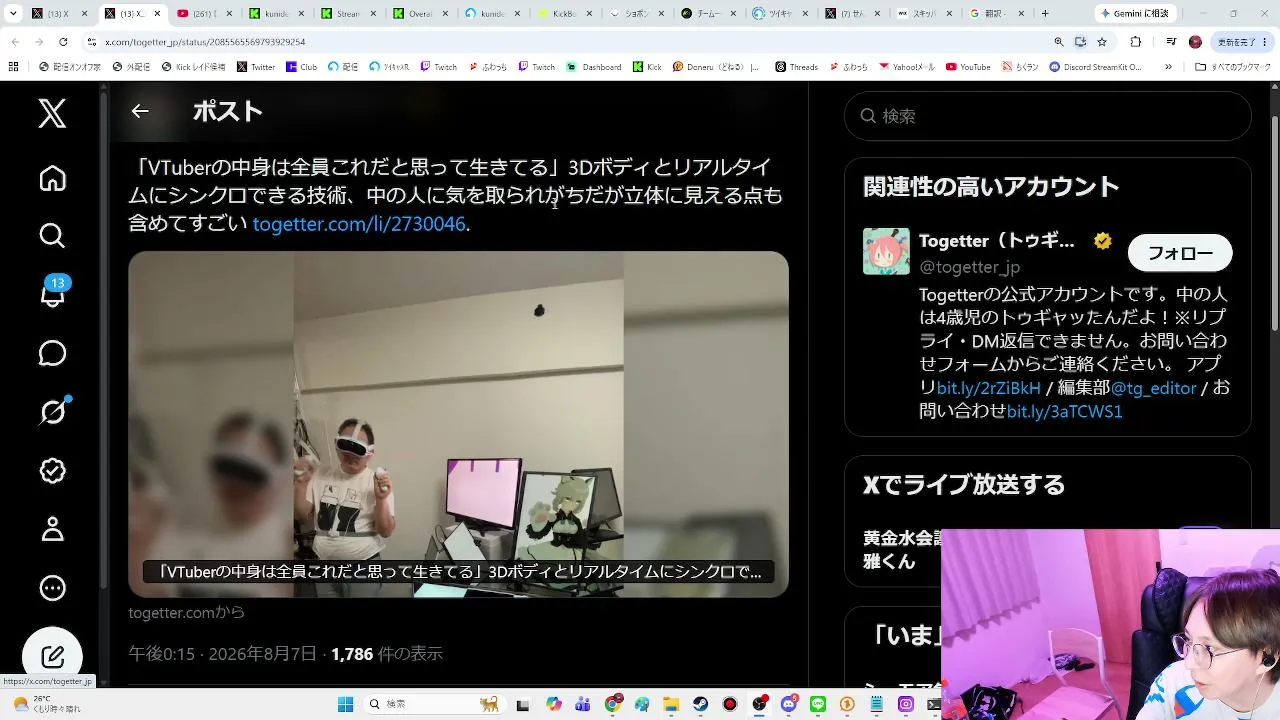Open the More circle menu in the sidebar
The width and height of the screenshot is (1280, 720).
52,588
